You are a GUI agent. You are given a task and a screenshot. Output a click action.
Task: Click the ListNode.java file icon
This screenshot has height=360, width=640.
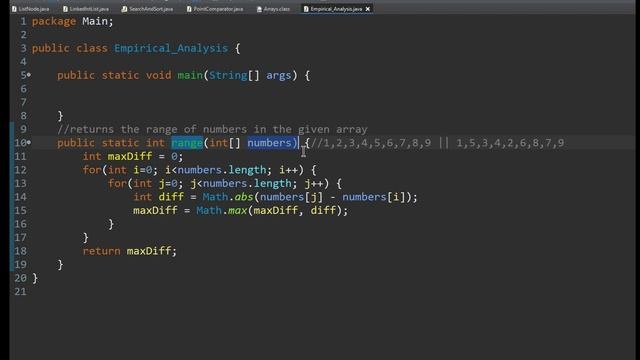pyautogui.click(x=14, y=9)
